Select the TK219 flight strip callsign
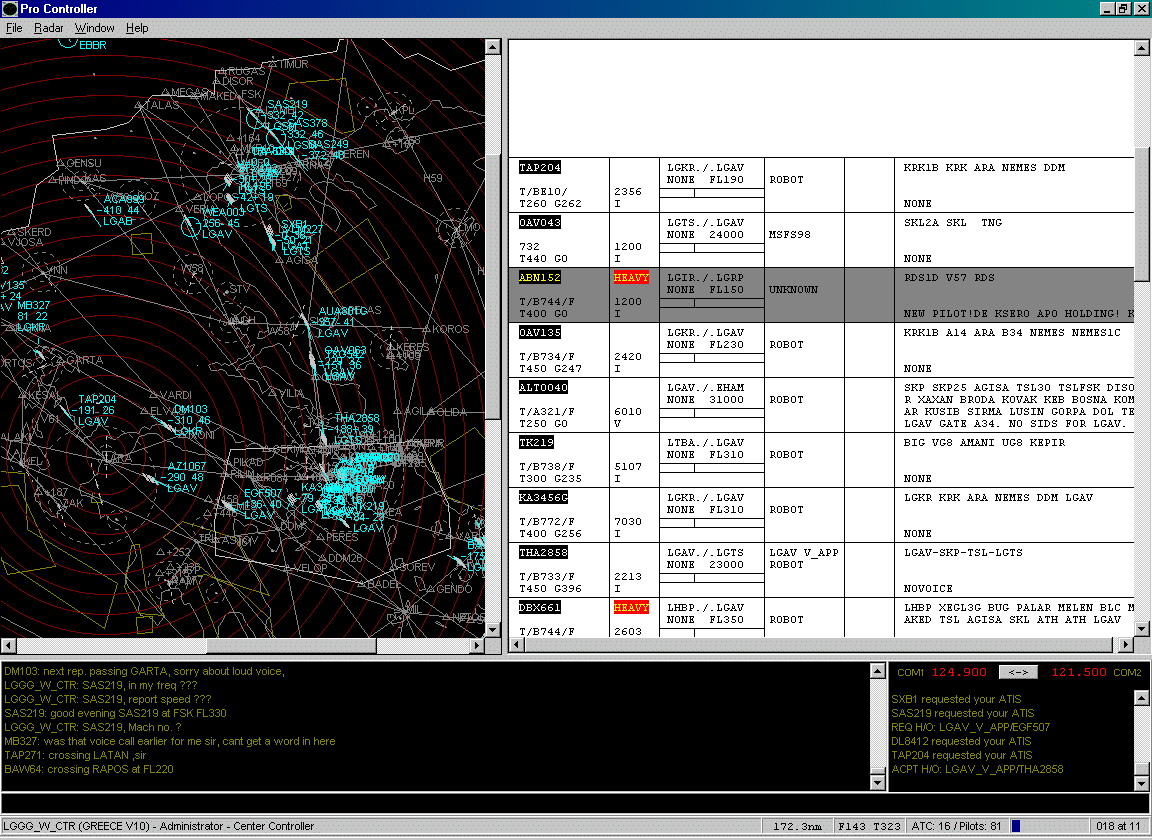This screenshot has height=840, width=1152. 536,442
